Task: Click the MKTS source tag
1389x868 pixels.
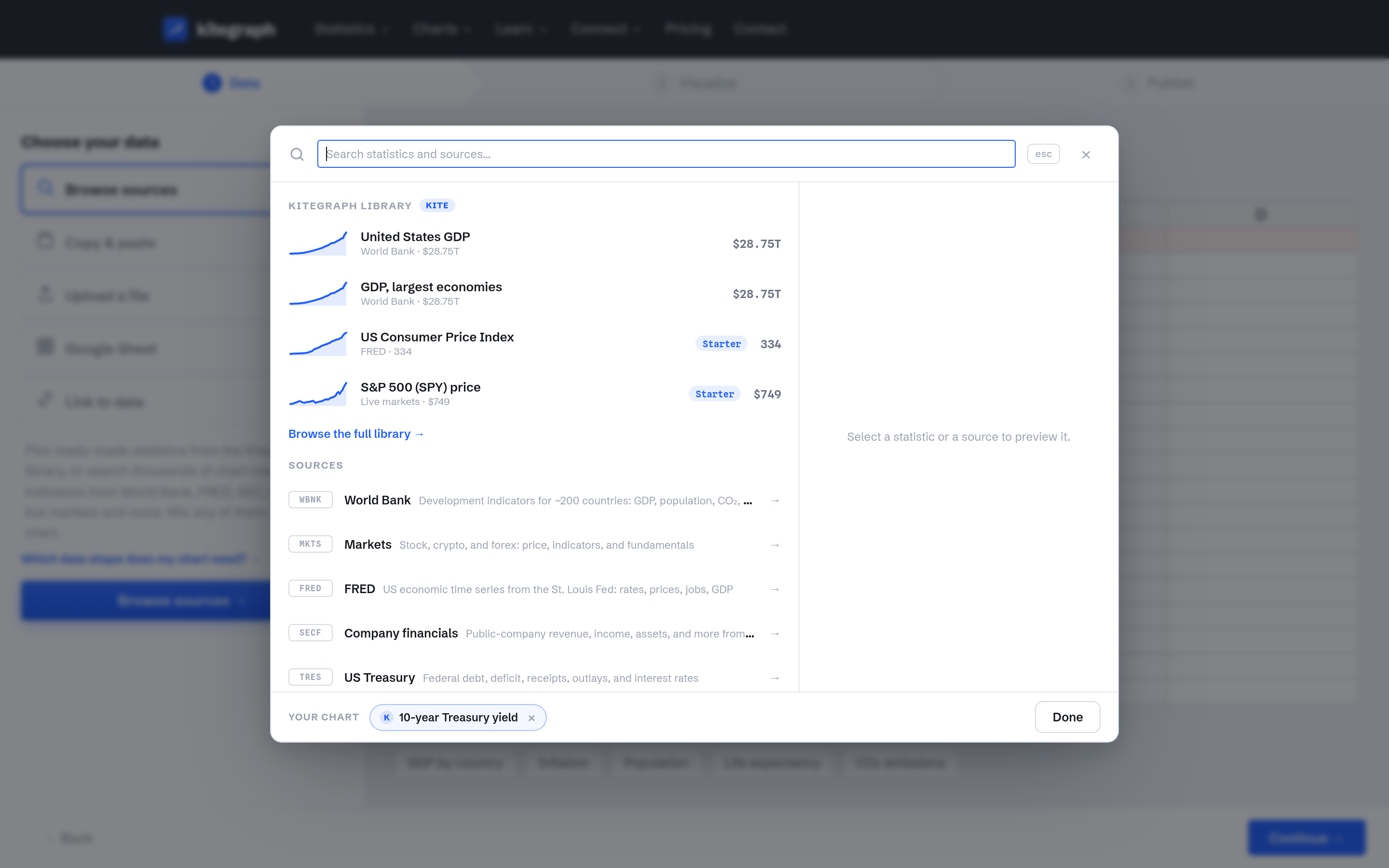Action: pyautogui.click(x=310, y=543)
